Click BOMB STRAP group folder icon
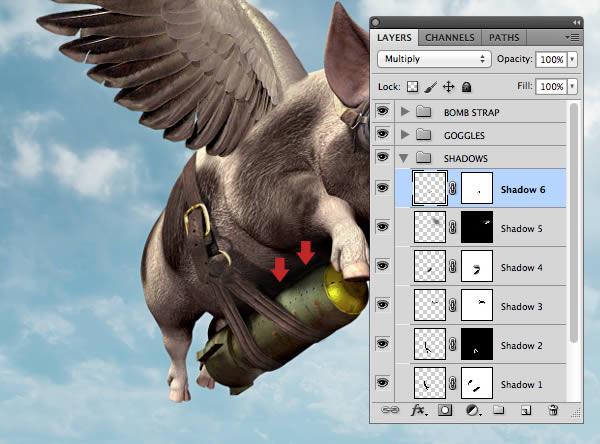 click(x=424, y=111)
